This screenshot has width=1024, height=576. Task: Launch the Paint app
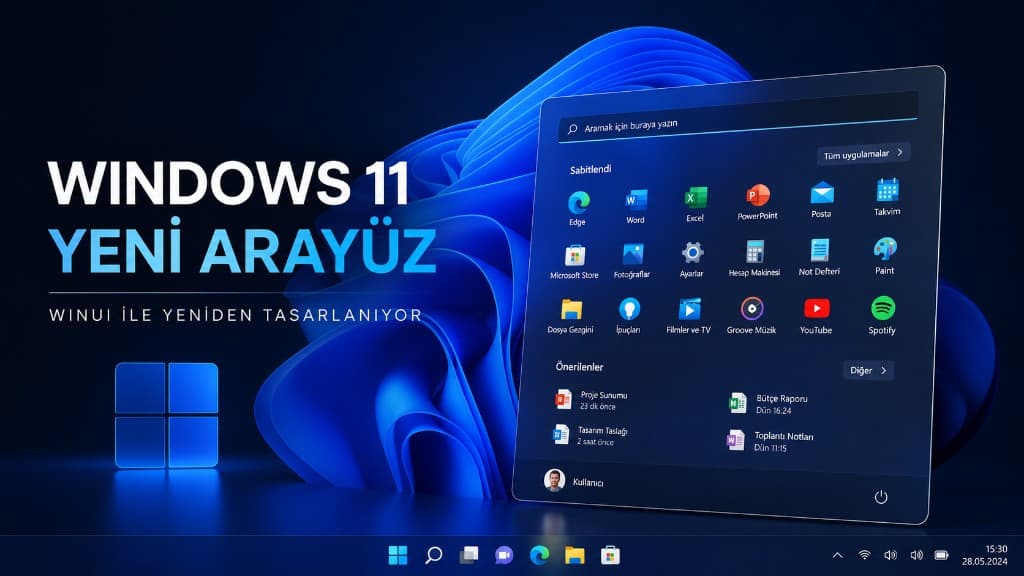coord(885,255)
